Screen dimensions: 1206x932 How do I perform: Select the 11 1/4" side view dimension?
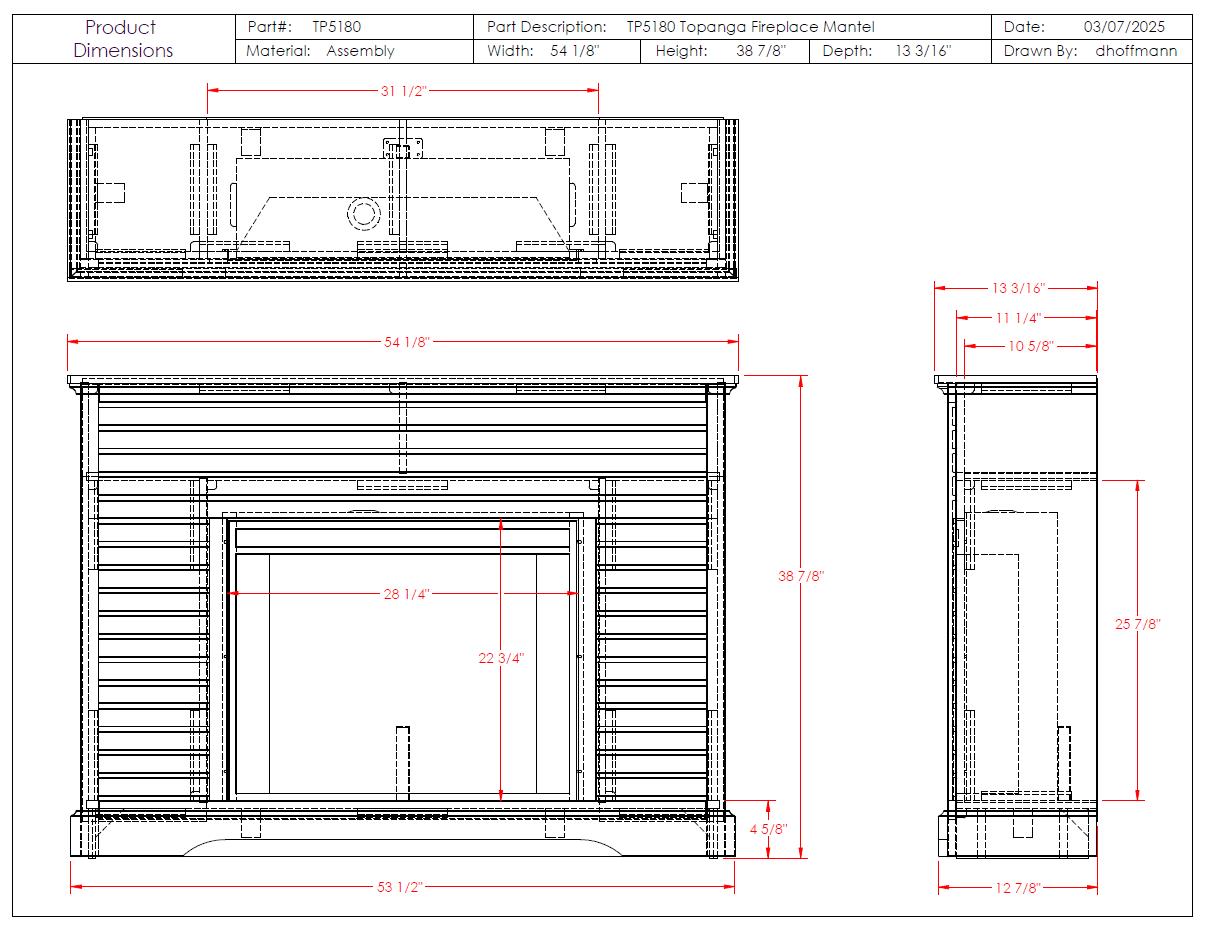tap(1018, 318)
